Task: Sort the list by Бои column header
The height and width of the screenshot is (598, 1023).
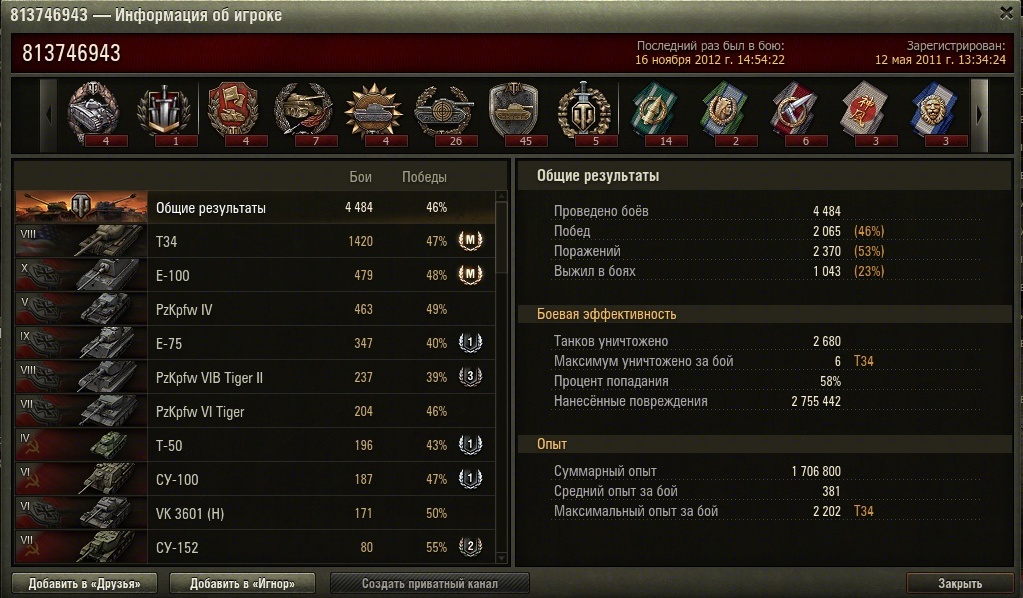Action: coord(360,177)
